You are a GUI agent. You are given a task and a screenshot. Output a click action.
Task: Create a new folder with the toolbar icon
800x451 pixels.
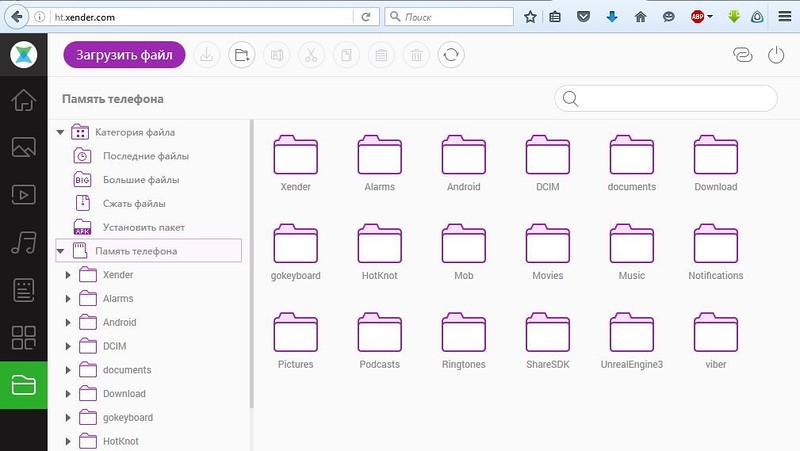pos(242,55)
